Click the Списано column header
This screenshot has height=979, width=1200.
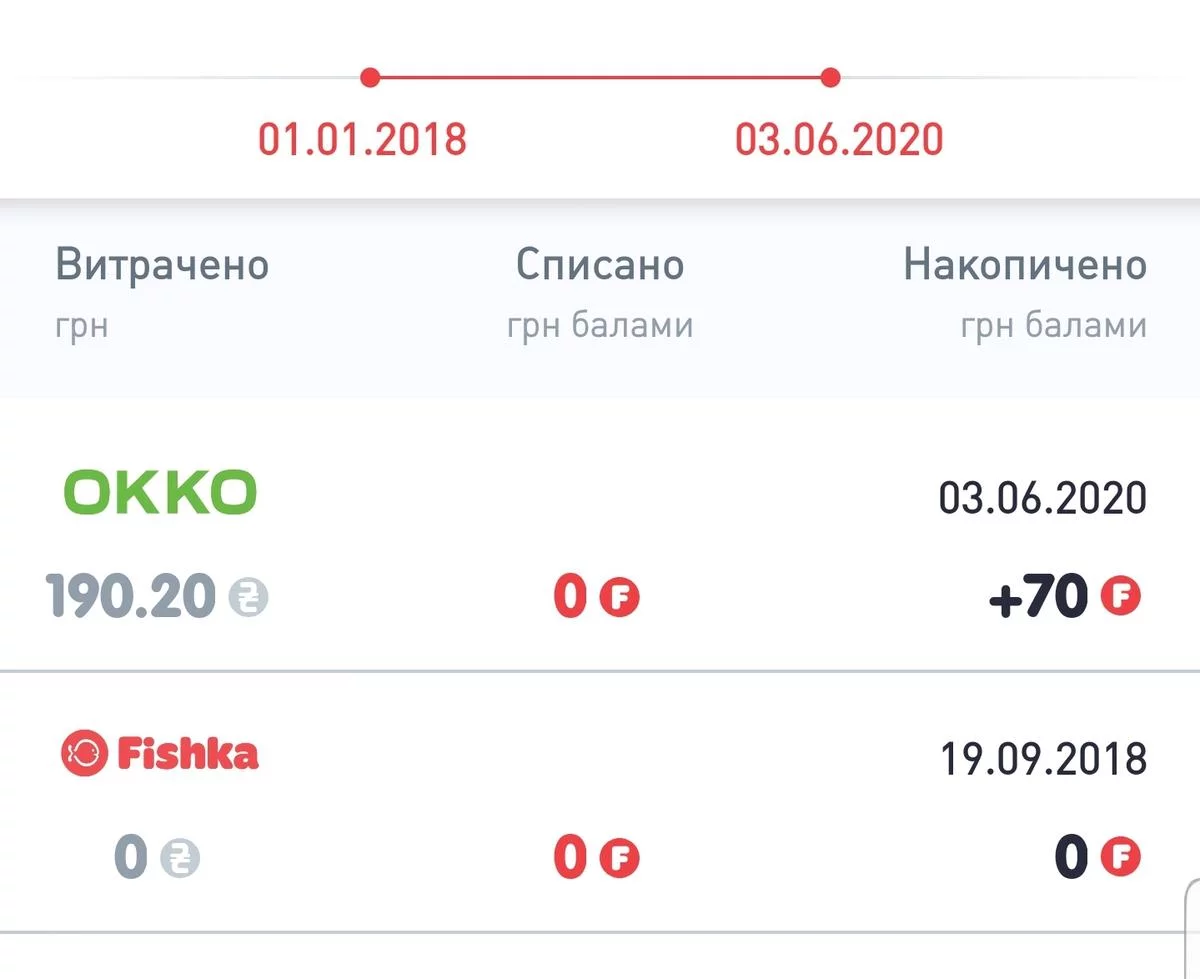[600, 265]
